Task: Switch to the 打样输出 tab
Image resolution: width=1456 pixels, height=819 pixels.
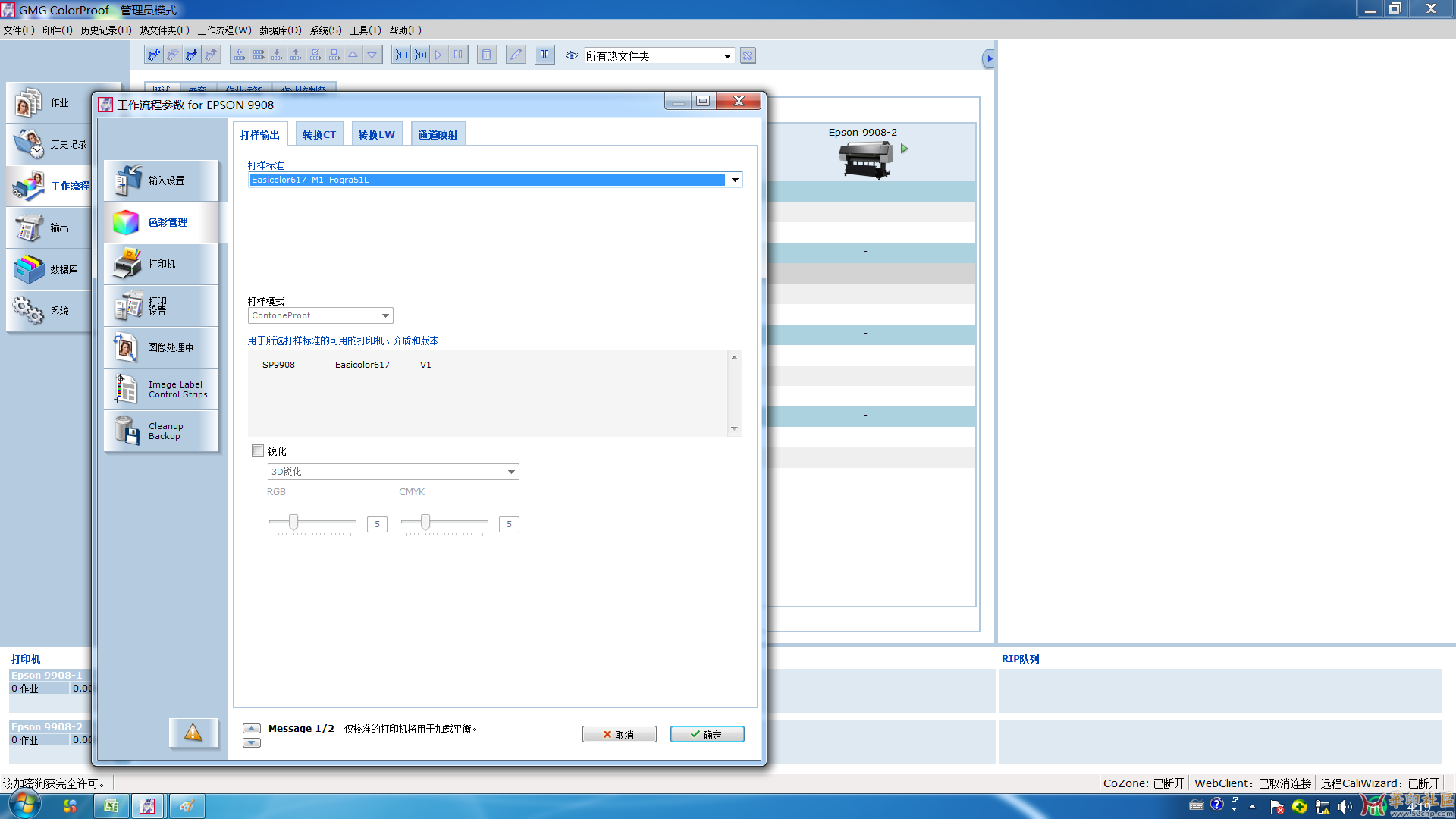Action: [x=260, y=134]
